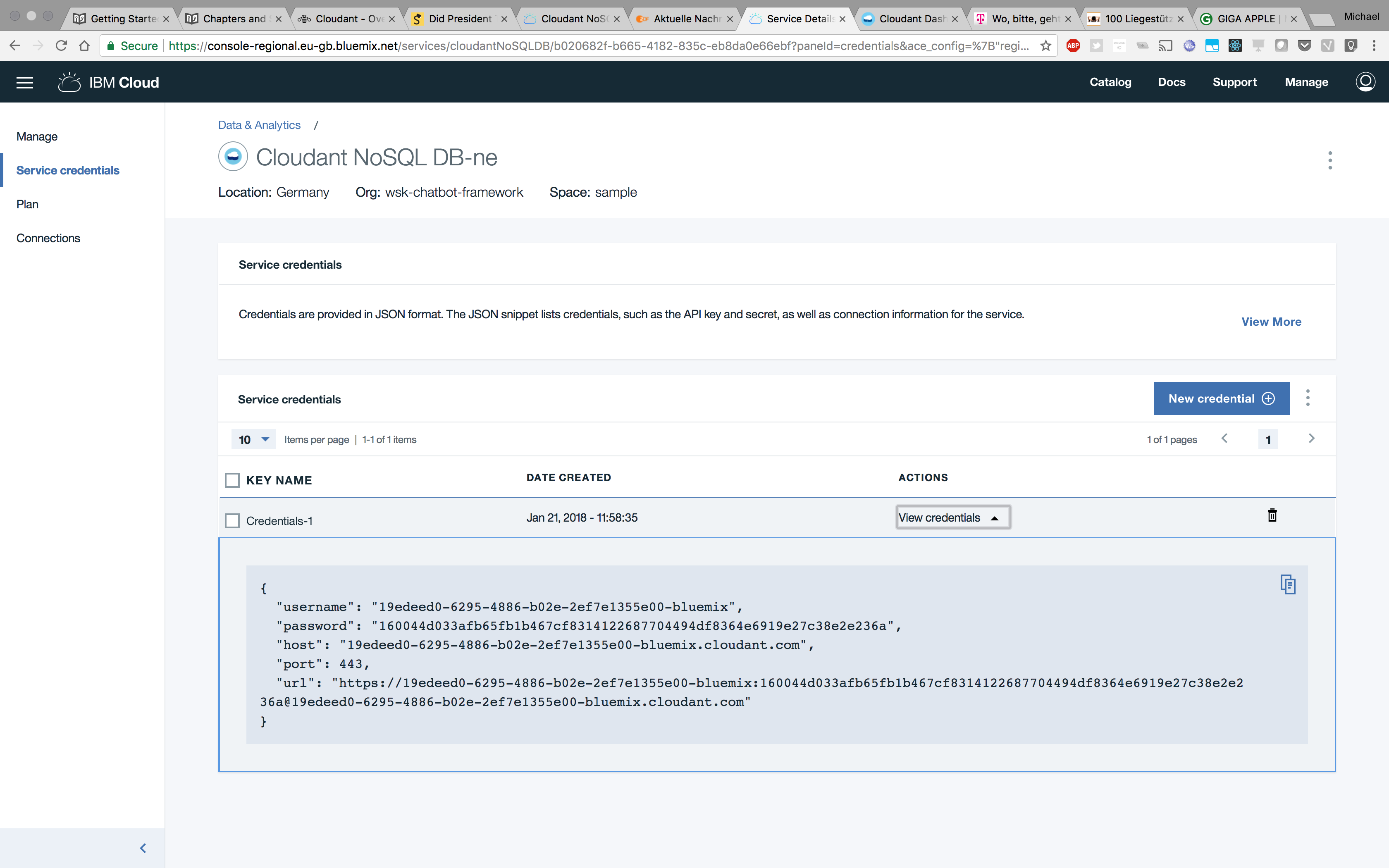
Task: Open Chrome's three-dot menu
Action: click(x=1374, y=45)
